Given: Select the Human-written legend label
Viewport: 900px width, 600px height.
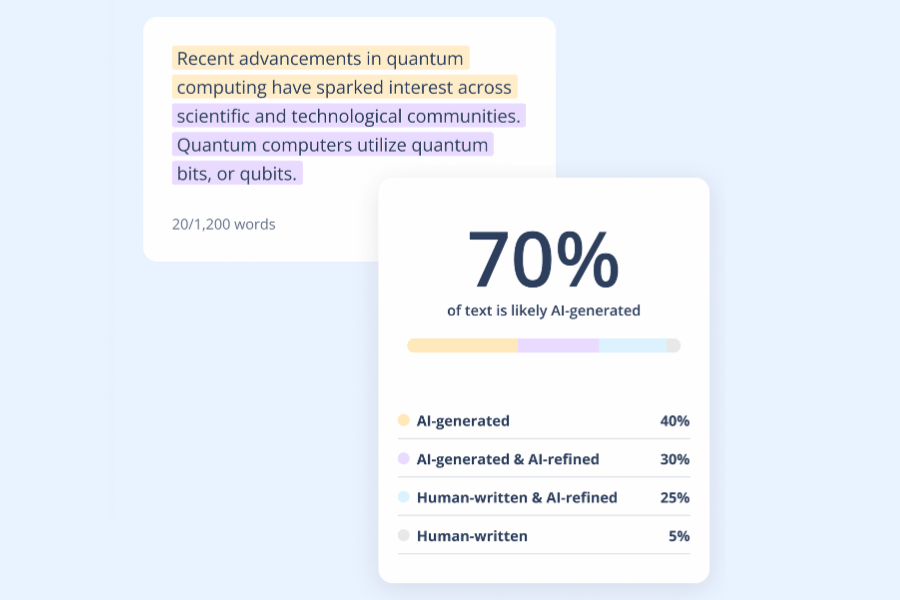Looking at the screenshot, I should [x=472, y=536].
